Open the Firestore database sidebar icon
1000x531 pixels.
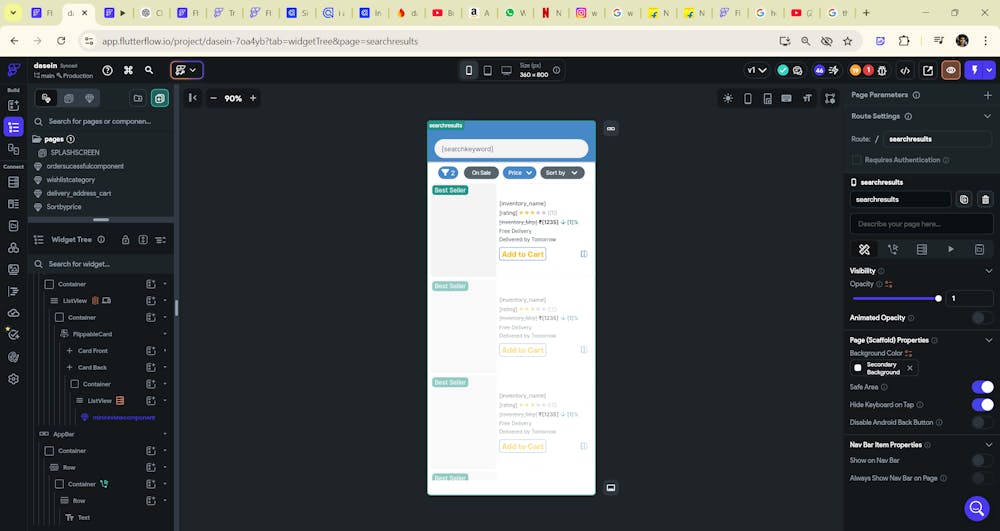13,182
